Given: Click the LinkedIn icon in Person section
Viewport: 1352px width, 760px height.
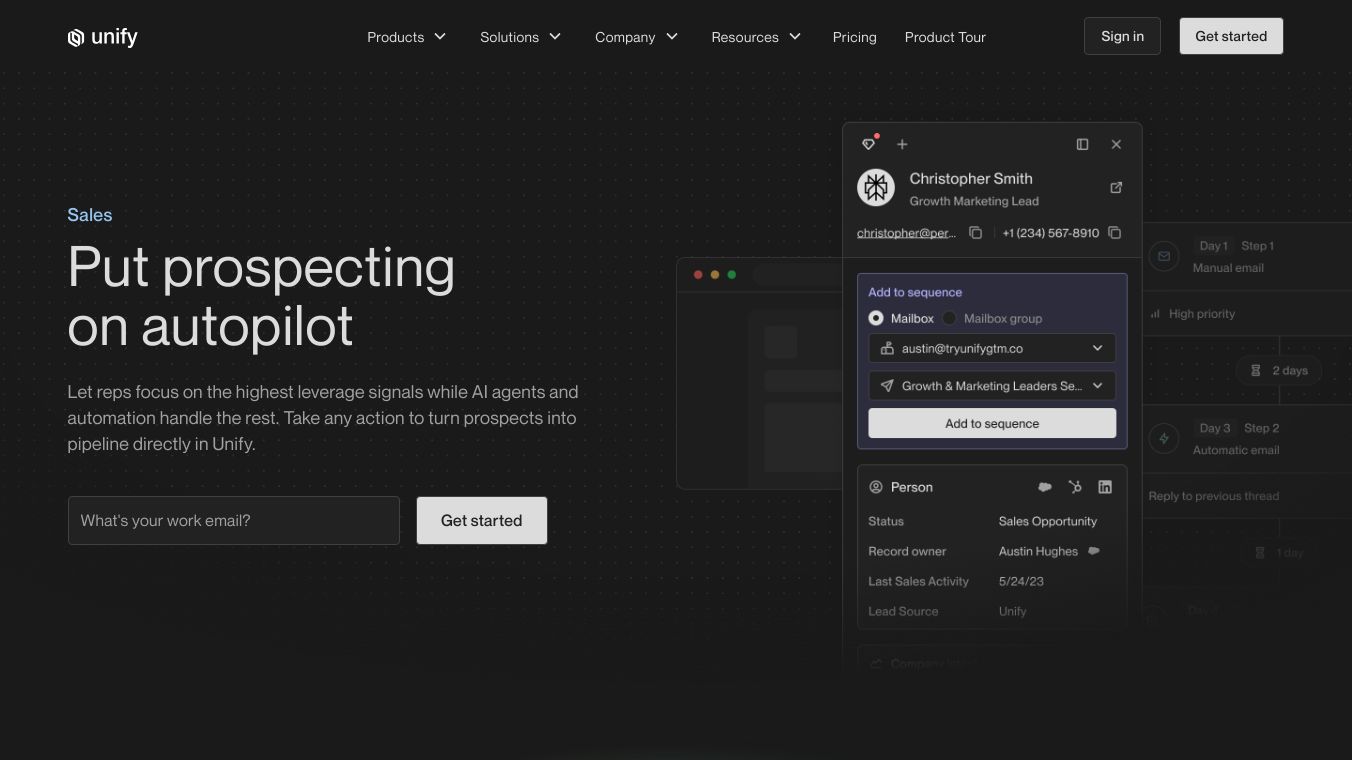Looking at the screenshot, I should pyautogui.click(x=1105, y=487).
